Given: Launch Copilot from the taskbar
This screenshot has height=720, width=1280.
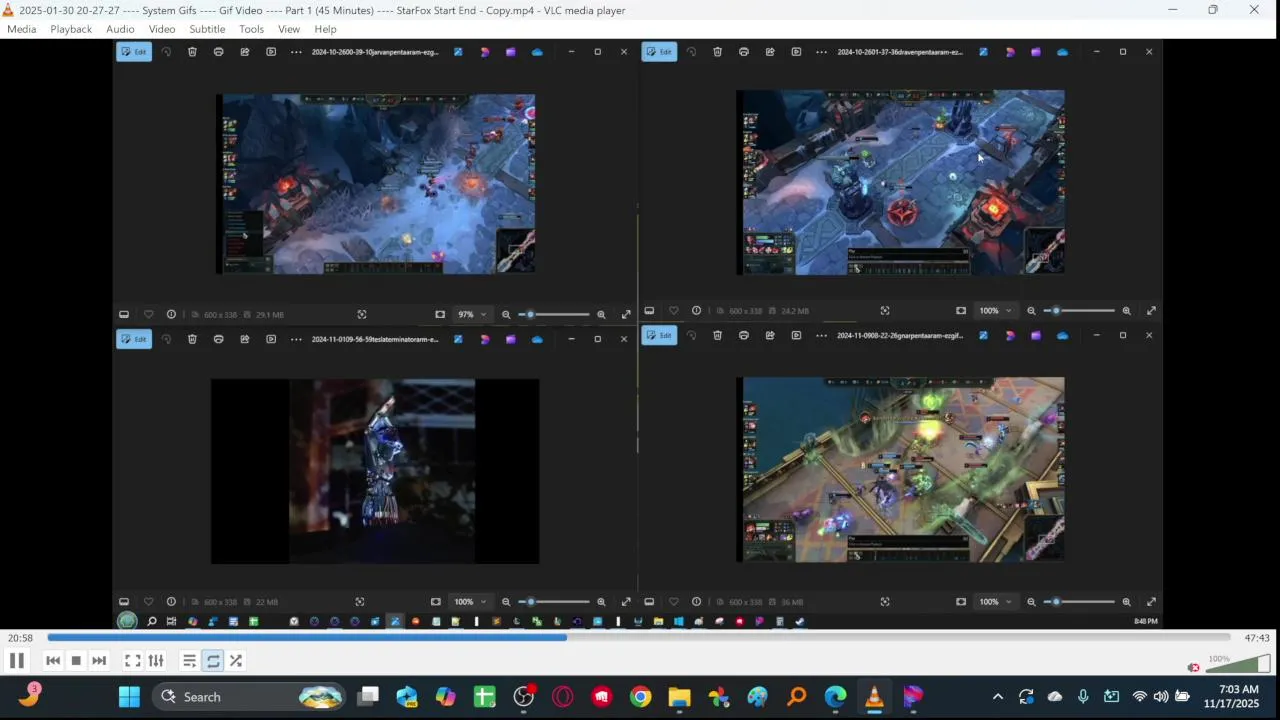Looking at the screenshot, I should (x=445, y=697).
